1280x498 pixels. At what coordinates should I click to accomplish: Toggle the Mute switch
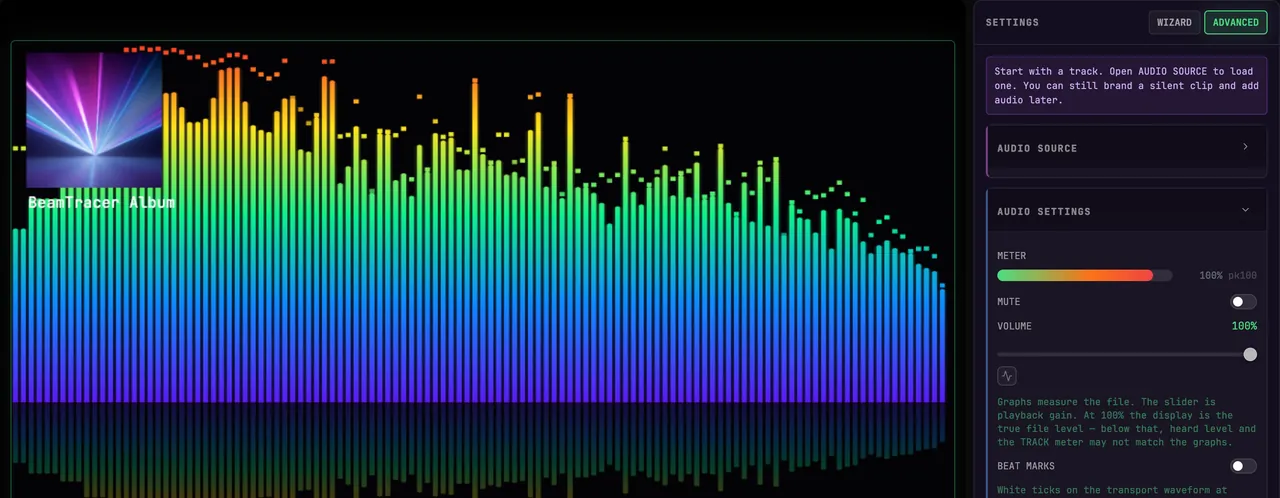point(1243,302)
